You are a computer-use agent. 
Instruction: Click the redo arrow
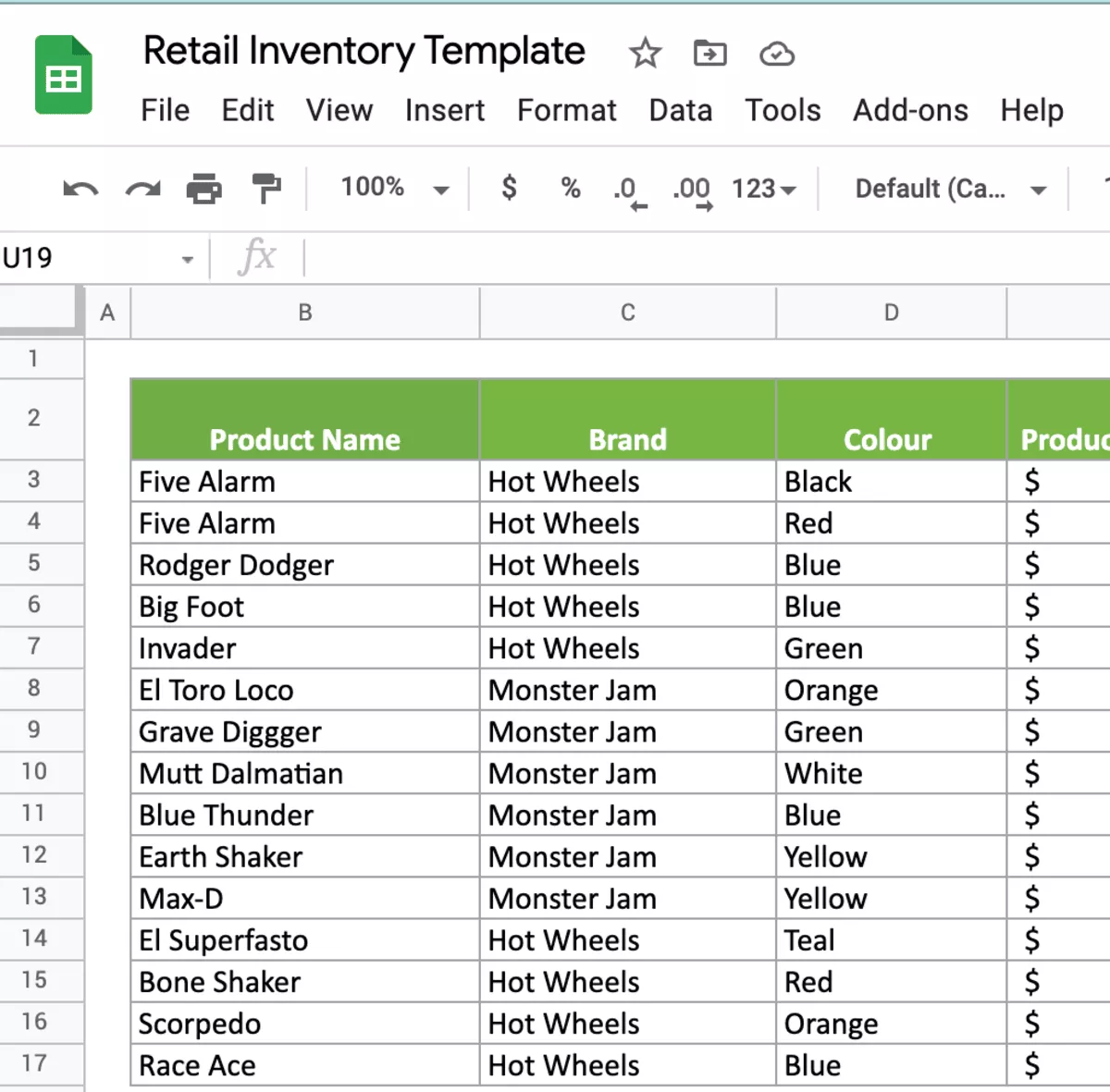tap(143, 190)
